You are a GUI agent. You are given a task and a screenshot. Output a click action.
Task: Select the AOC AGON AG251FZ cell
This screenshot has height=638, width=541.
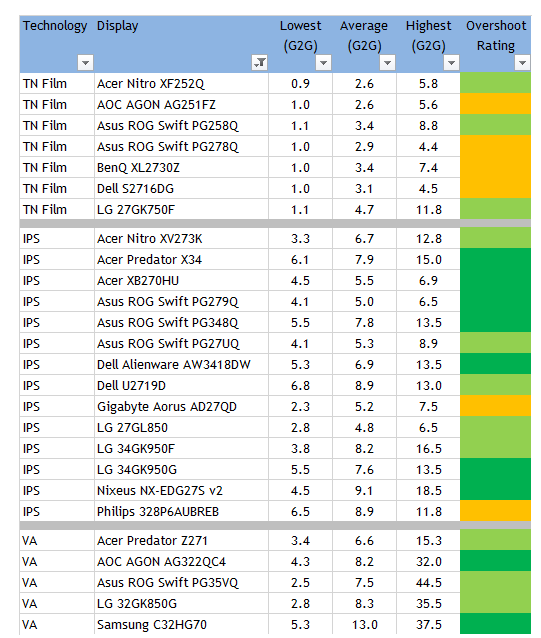point(181,105)
